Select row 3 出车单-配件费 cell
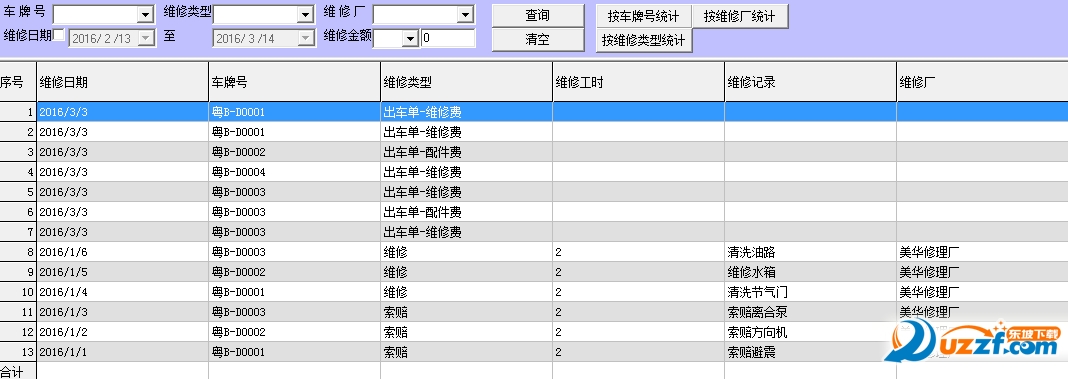Viewport: 1068px width, 379px height. coord(467,152)
